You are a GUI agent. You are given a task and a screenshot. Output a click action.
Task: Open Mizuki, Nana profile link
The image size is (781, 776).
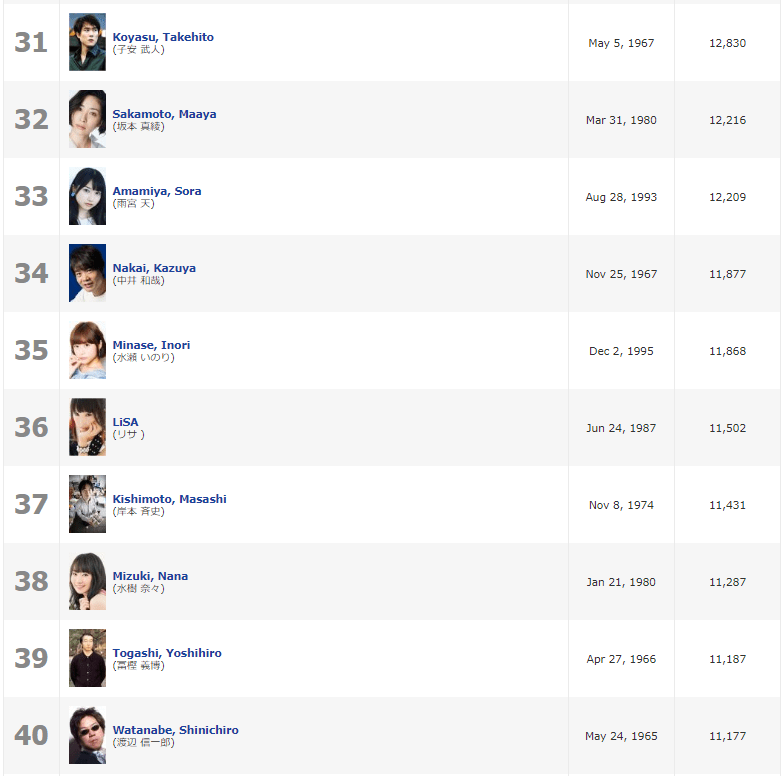(150, 576)
